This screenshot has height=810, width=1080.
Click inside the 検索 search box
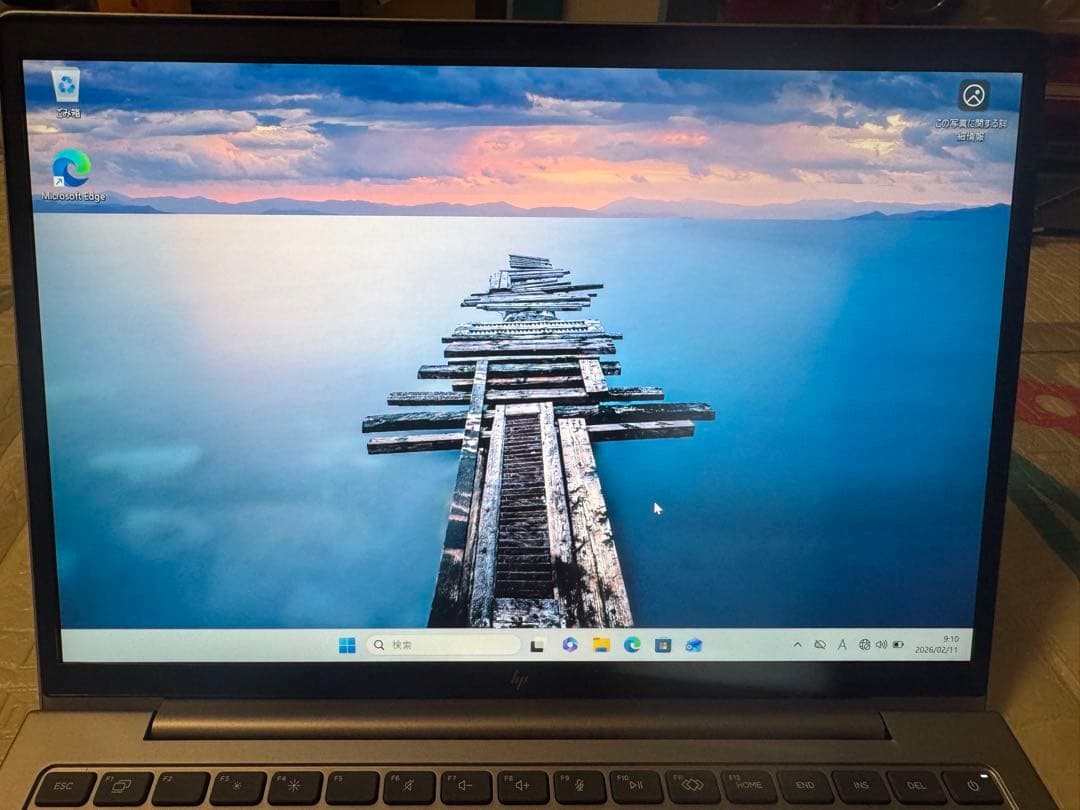point(440,645)
